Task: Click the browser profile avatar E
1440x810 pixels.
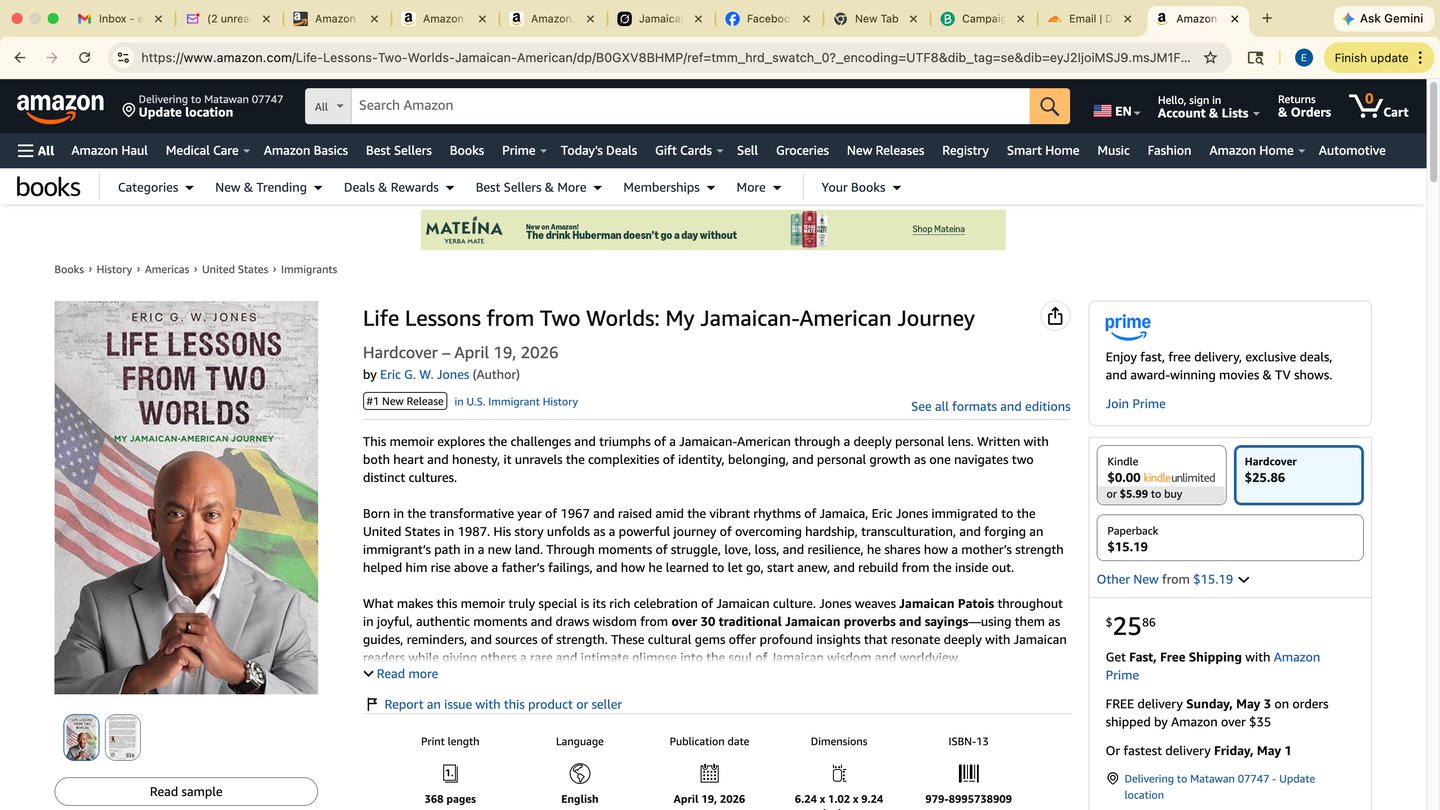Action: pos(1303,58)
